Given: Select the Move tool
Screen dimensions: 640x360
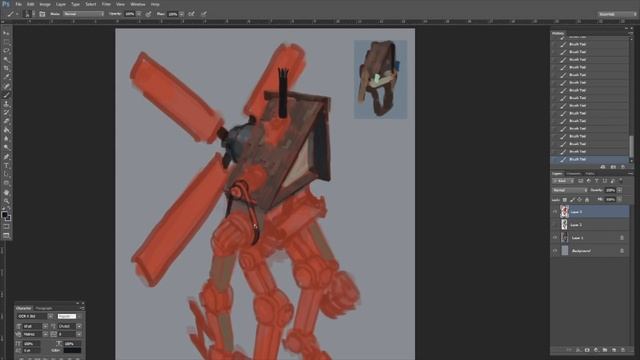Looking at the screenshot, I should point(6,33).
